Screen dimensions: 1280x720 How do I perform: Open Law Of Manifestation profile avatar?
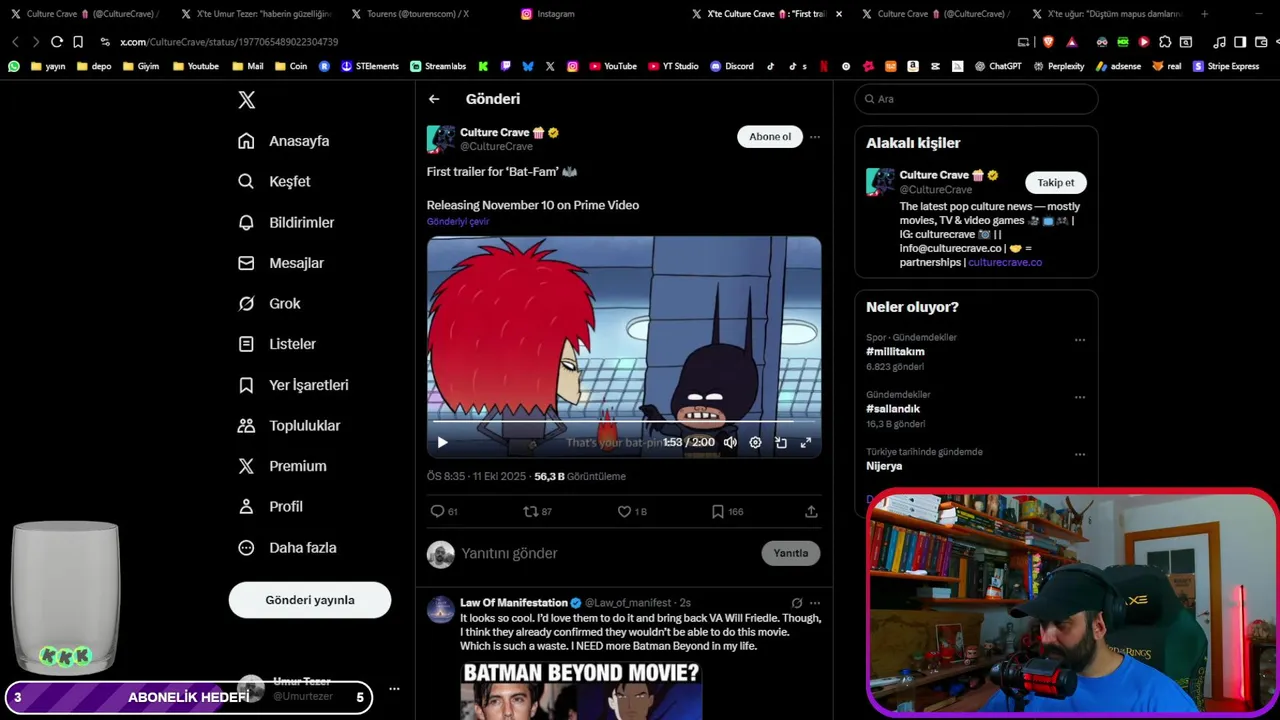coord(441,609)
